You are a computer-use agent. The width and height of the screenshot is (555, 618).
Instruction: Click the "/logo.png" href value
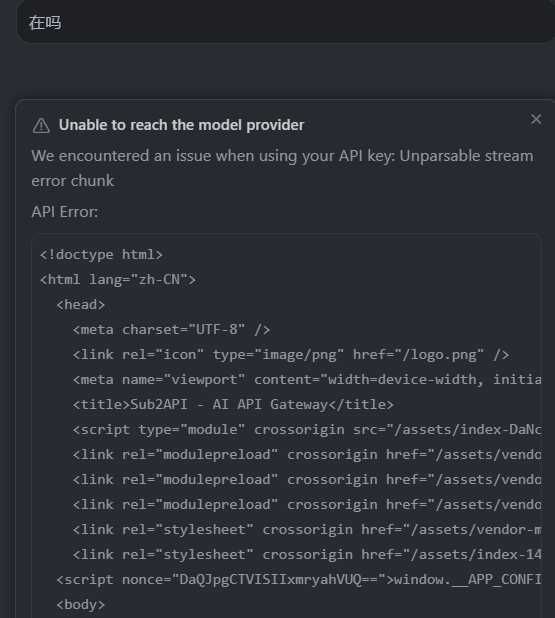click(x=443, y=355)
